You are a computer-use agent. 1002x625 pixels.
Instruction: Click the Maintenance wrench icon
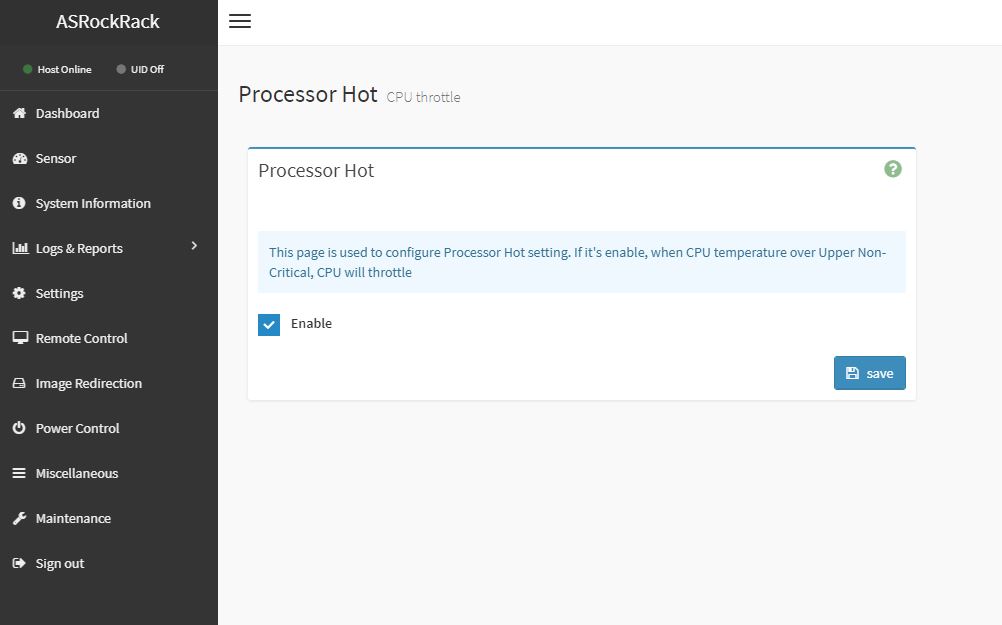pos(19,518)
